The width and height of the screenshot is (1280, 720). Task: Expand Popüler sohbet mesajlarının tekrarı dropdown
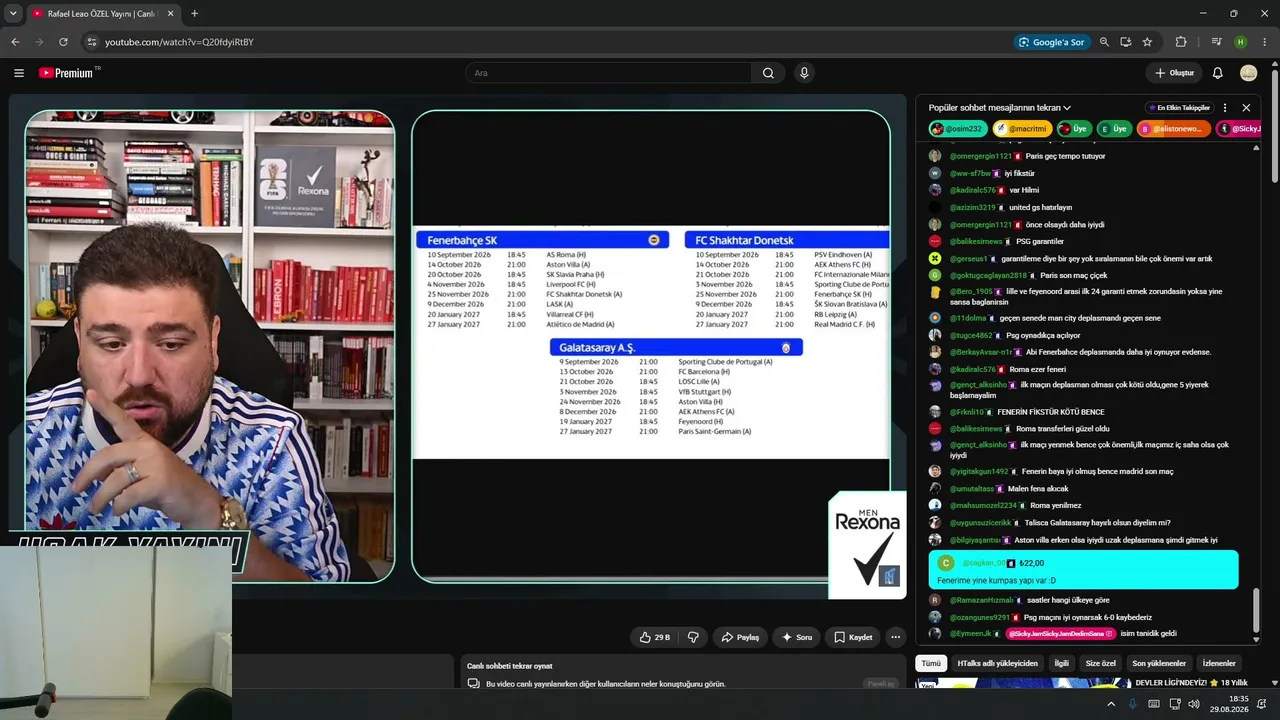(1000, 108)
